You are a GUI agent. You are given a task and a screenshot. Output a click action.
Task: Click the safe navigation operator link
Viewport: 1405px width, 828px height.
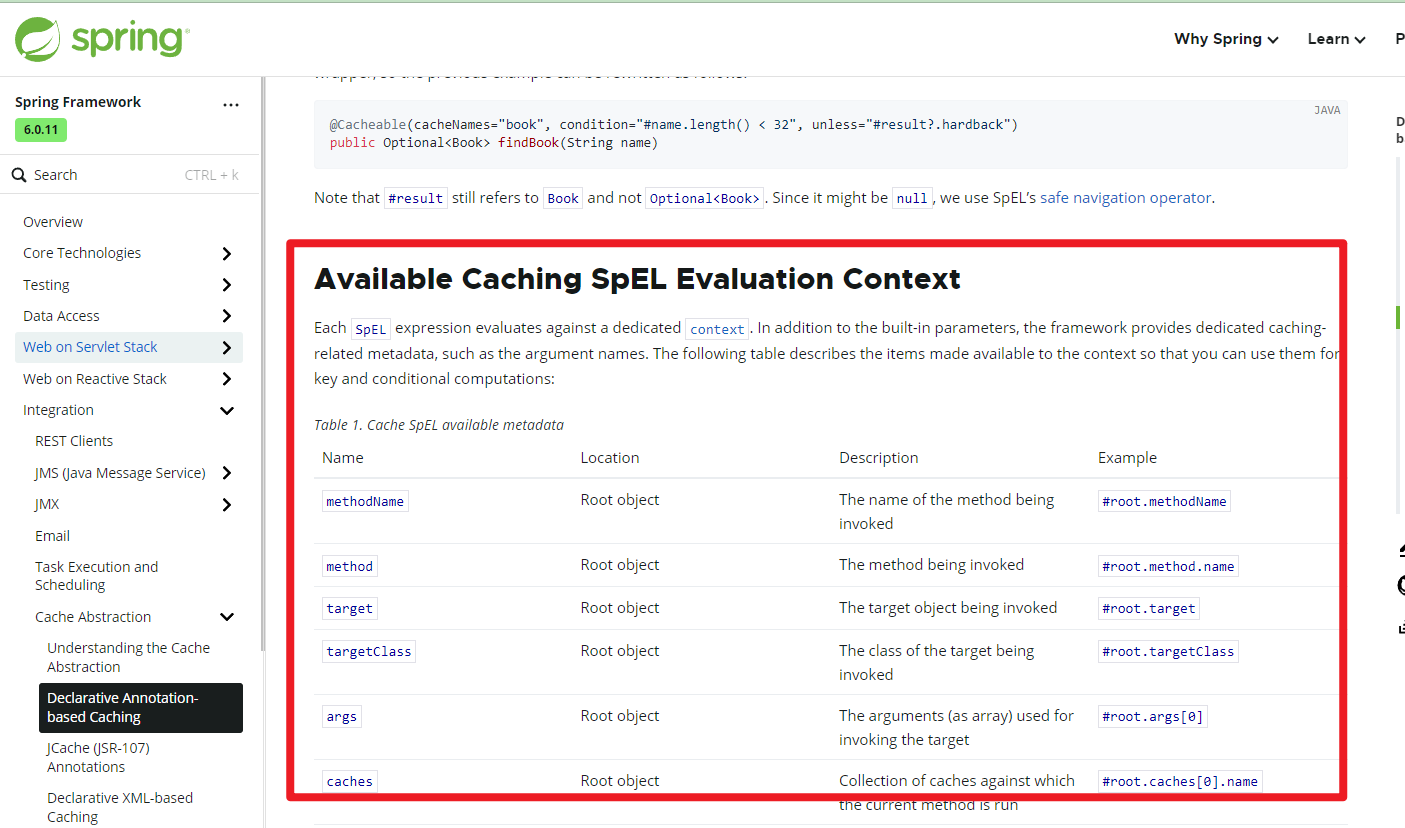point(1126,198)
